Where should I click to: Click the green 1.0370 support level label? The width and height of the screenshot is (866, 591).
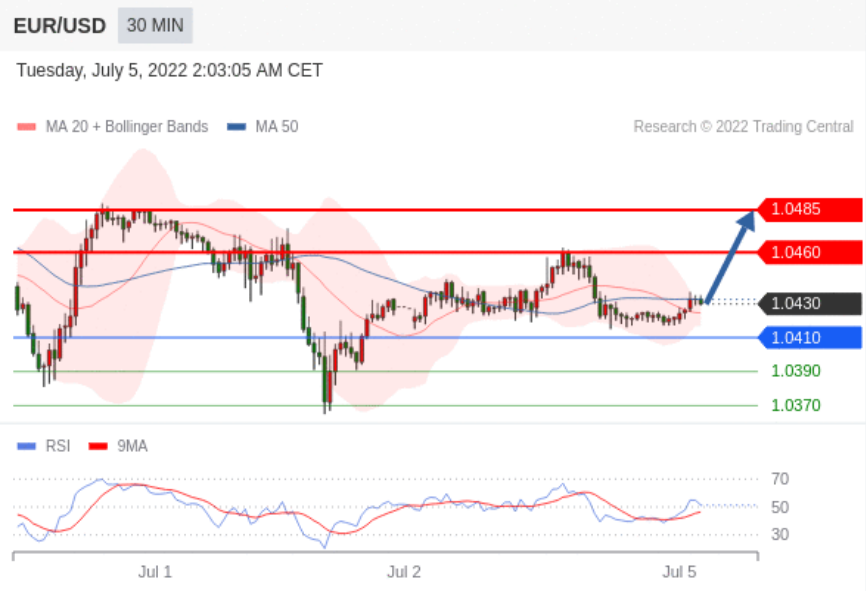pos(796,405)
